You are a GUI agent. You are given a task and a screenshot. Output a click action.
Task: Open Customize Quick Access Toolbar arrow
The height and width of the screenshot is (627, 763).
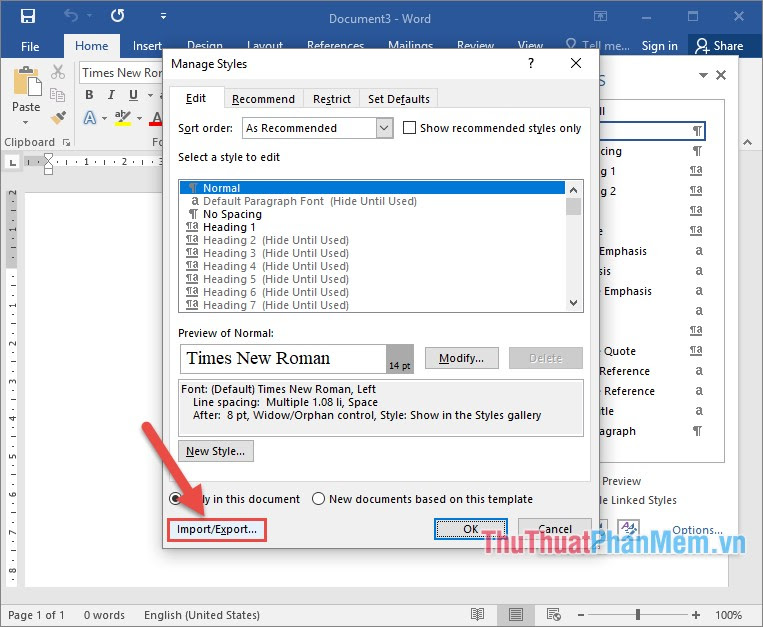click(x=163, y=17)
